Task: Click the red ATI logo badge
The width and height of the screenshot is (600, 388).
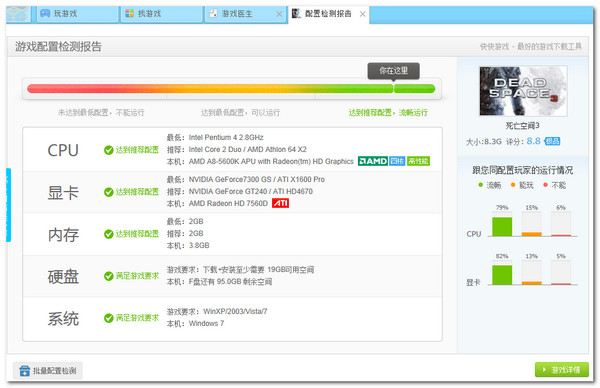Action: click(280, 203)
